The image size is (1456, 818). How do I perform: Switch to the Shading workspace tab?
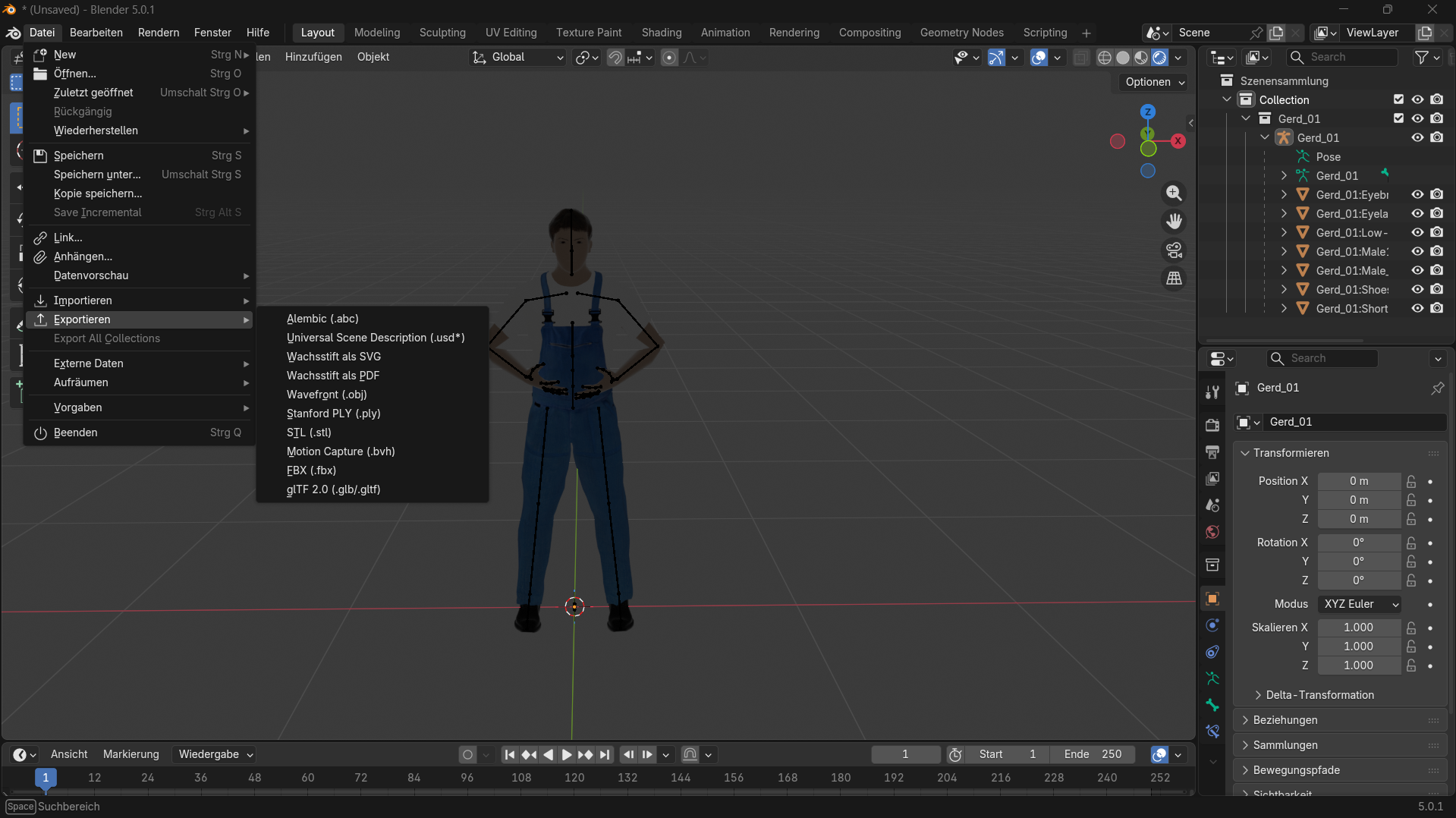[661, 33]
